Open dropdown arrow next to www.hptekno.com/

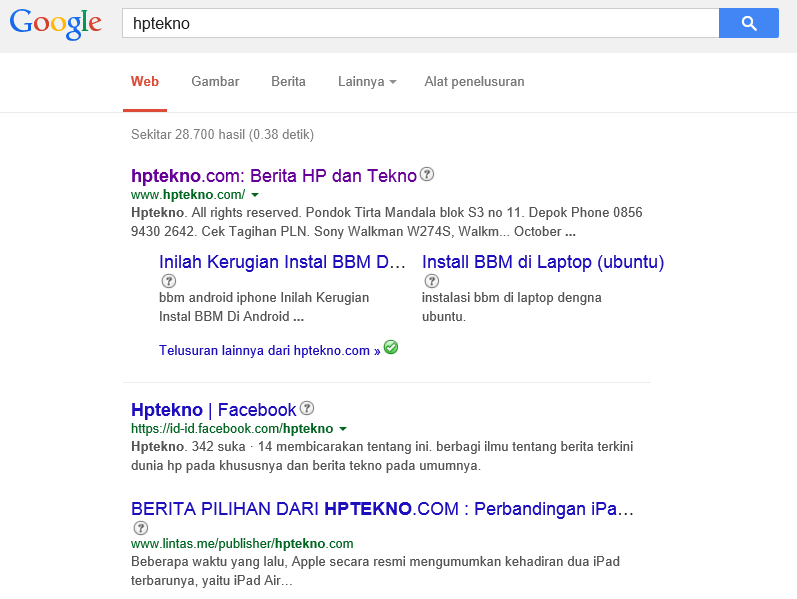click(255, 195)
